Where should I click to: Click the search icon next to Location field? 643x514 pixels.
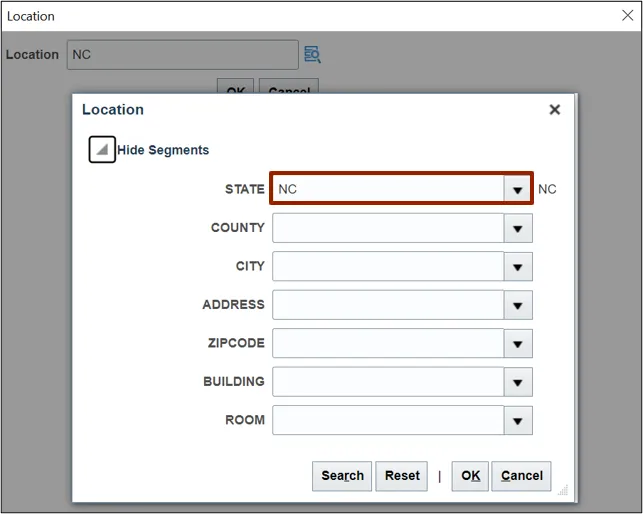click(312, 55)
